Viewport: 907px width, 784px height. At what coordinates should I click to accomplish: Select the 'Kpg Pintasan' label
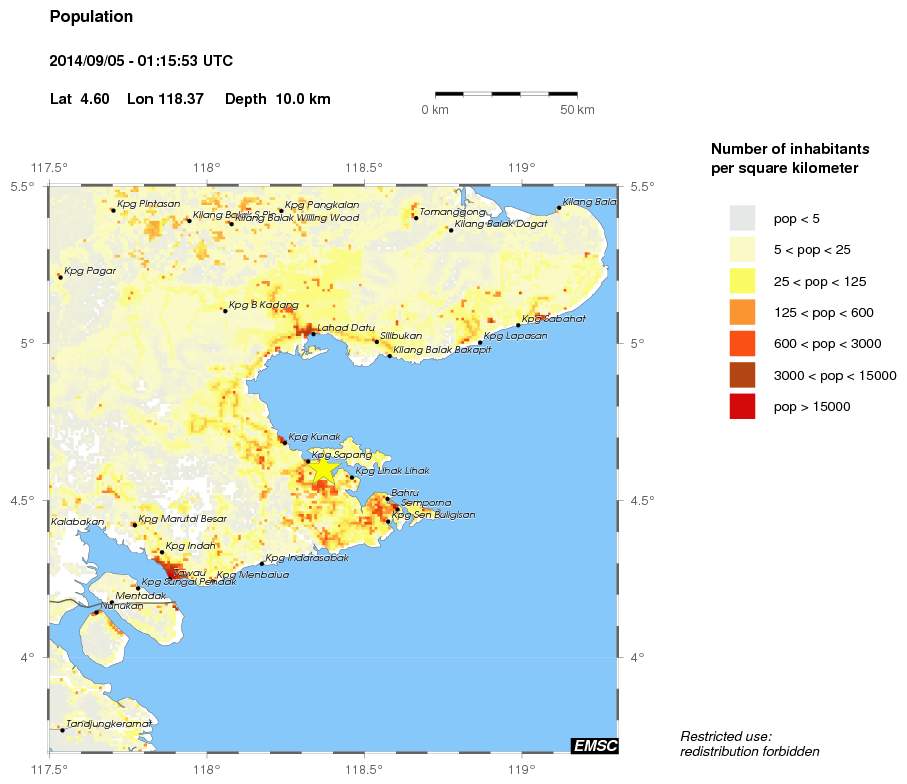point(149,204)
